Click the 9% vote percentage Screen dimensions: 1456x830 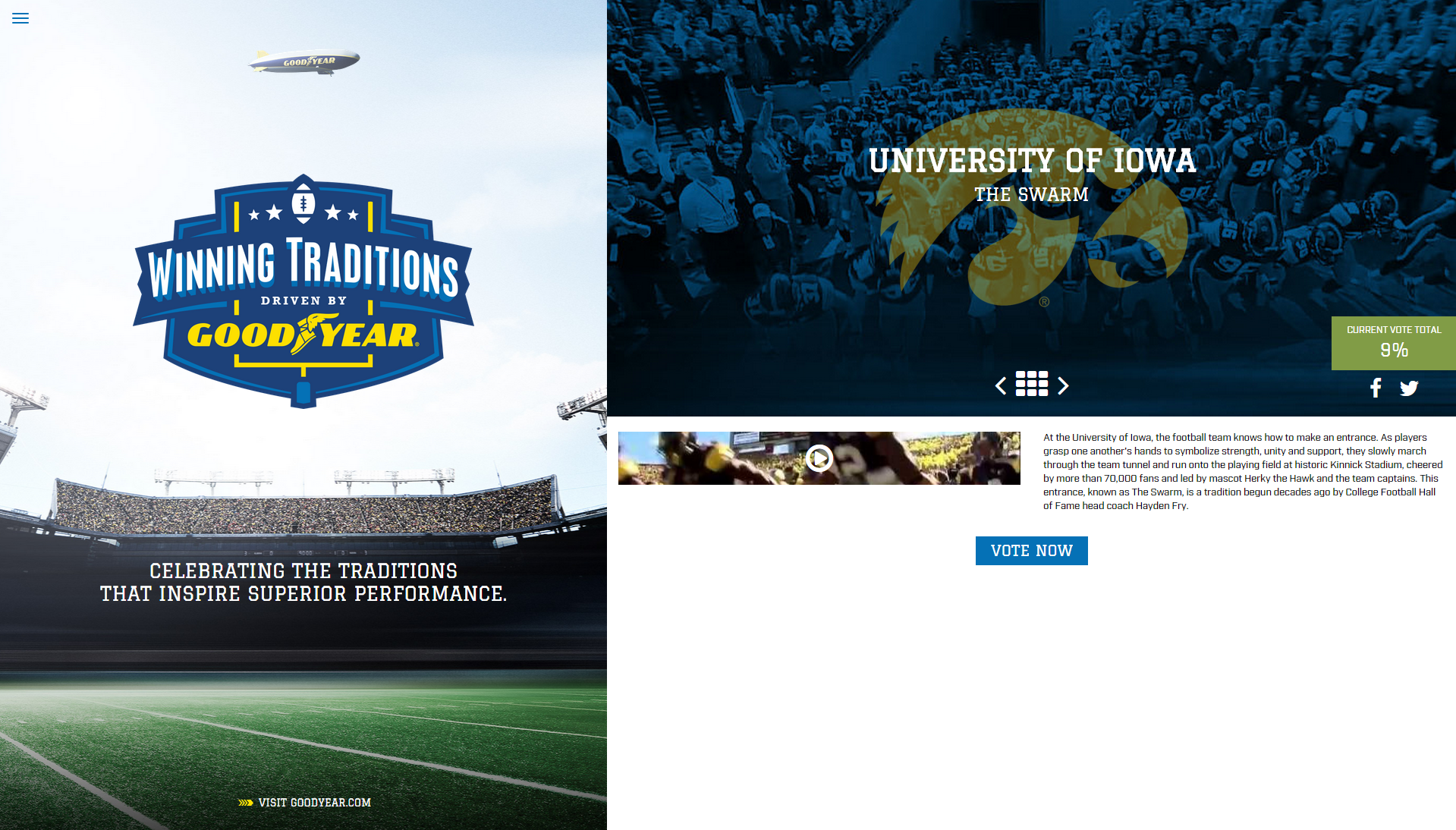click(x=1394, y=351)
